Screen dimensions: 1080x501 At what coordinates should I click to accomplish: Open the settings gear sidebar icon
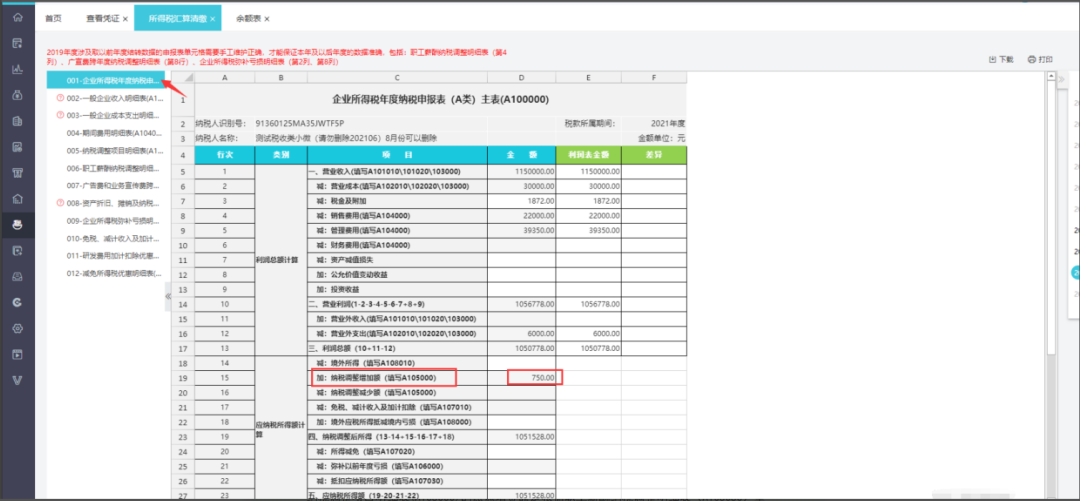click(x=17, y=328)
